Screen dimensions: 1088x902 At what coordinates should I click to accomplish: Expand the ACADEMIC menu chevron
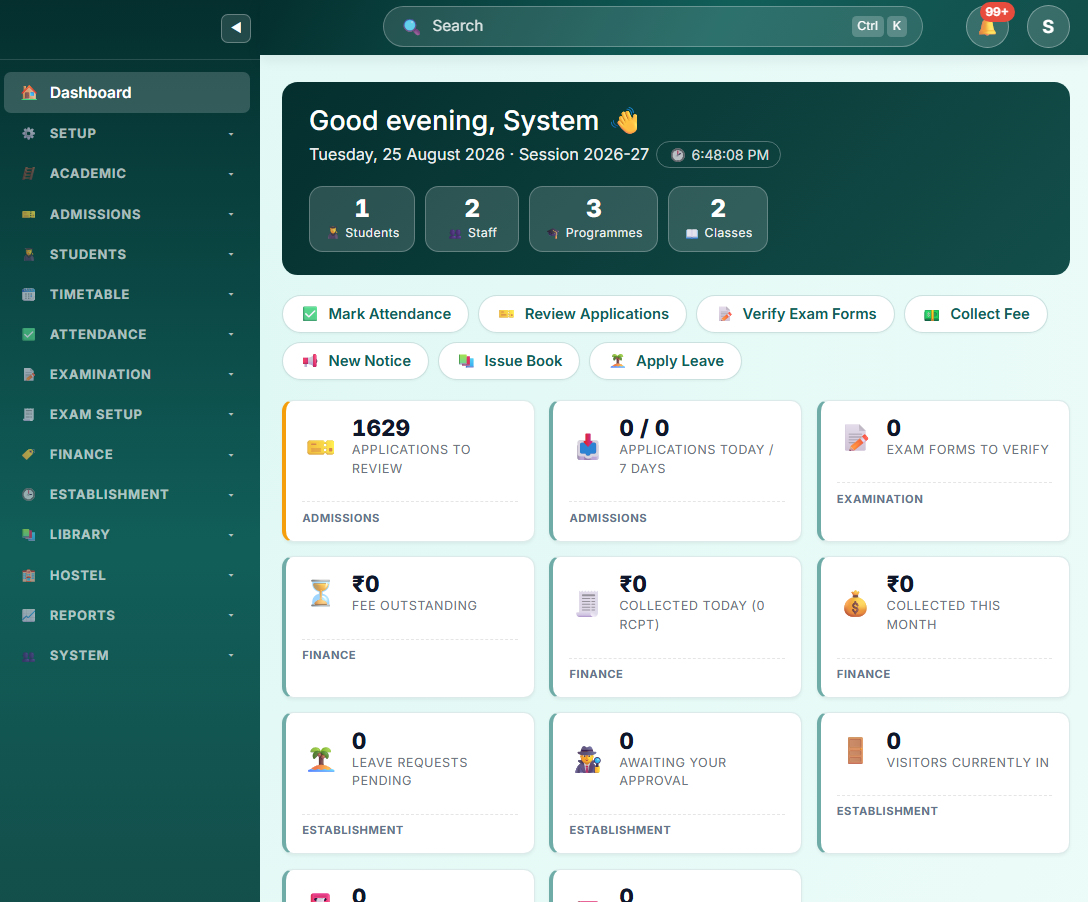[231, 174]
